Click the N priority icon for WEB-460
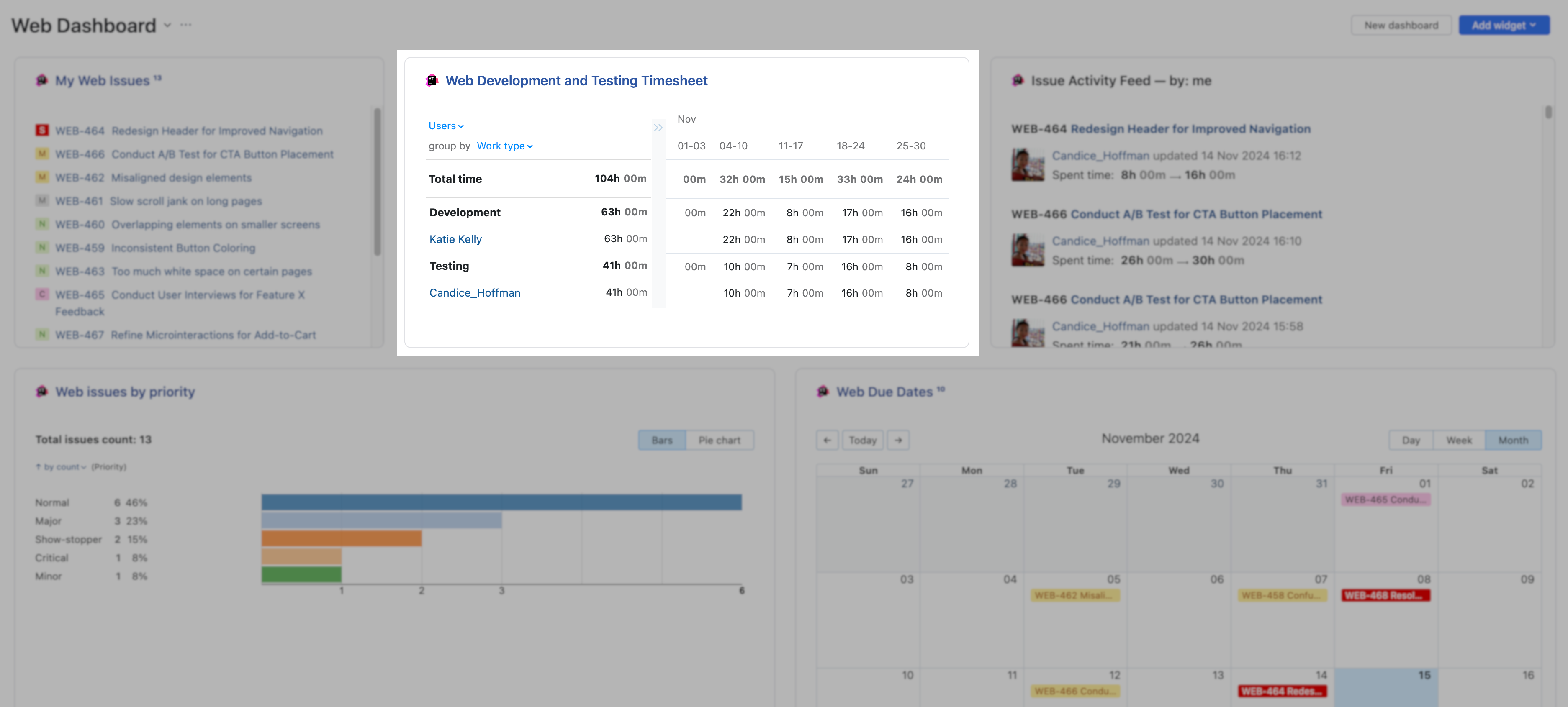 pyautogui.click(x=42, y=224)
